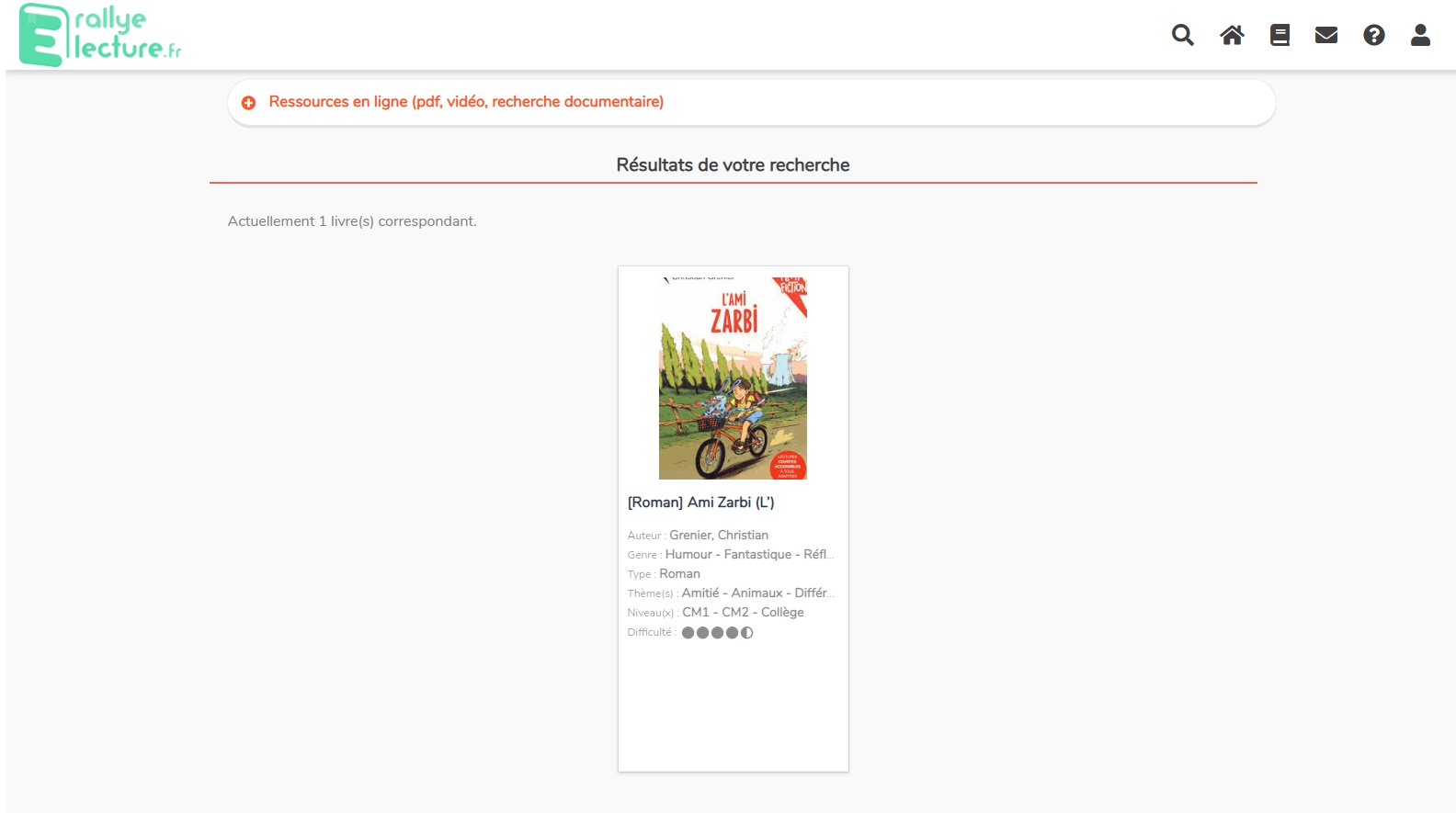
Task: Click themes Amitié - Animaux line
Action: tap(731, 593)
